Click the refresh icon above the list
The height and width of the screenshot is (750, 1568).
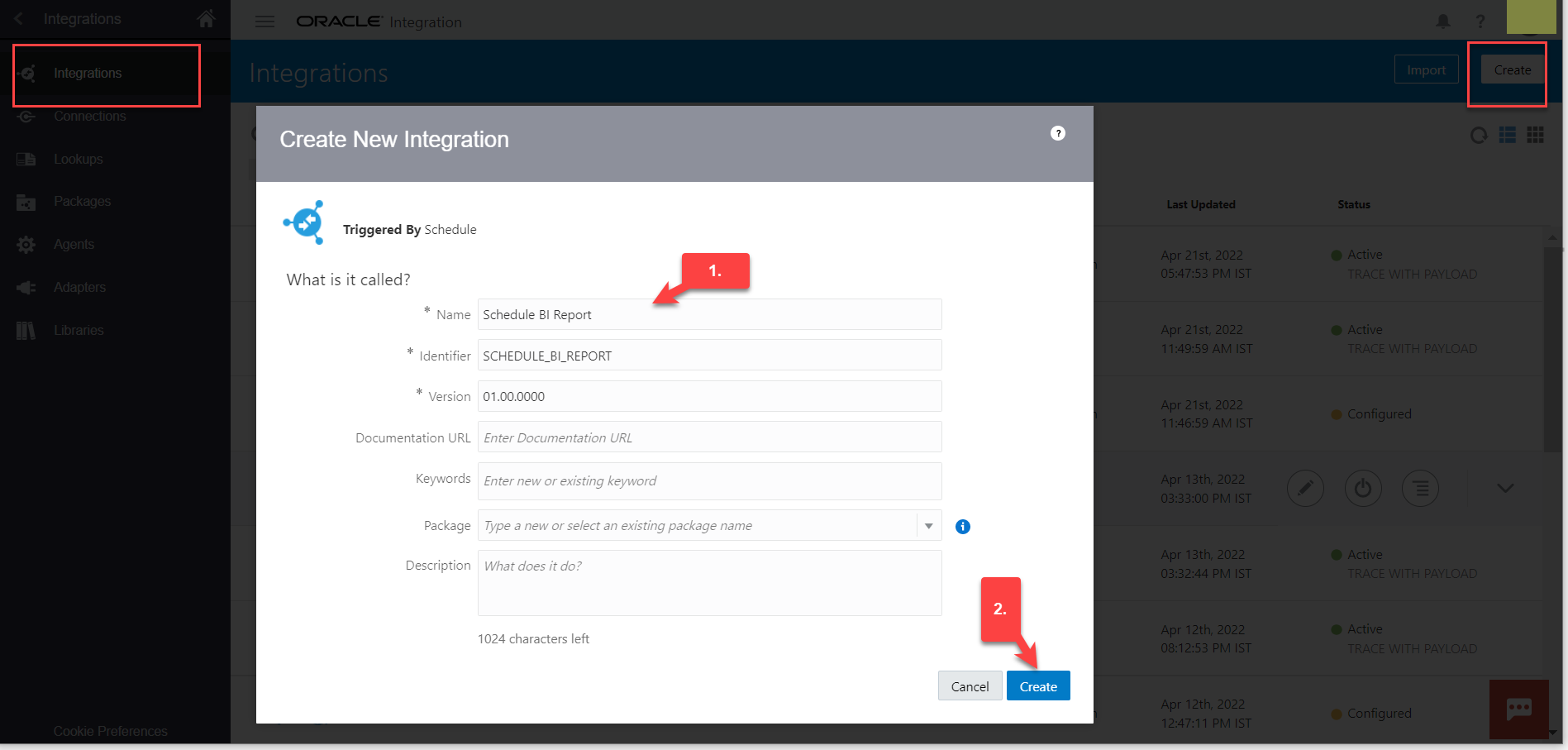coord(1478,136)
